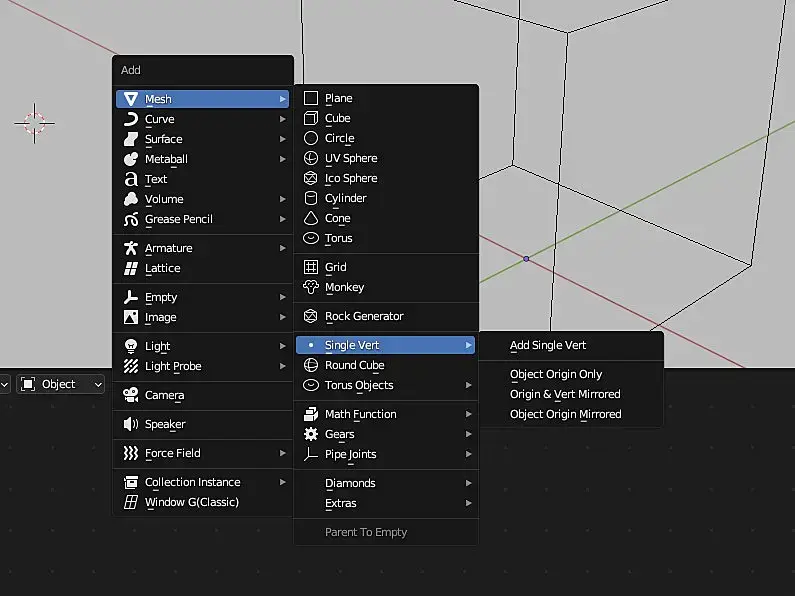This screenshot has height=596, width=795.
Task: Click the Window G(Classic) label
Action: 192,502
